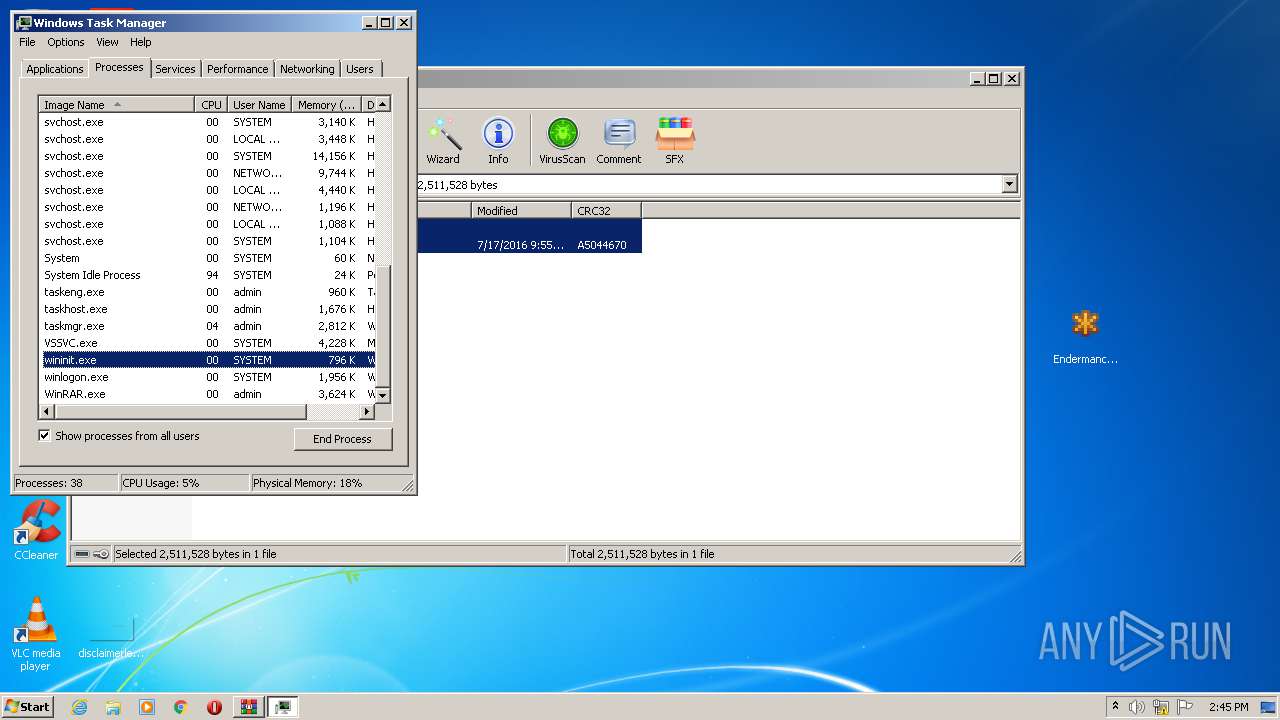This screenshot has height=720, width=1280.
Task: Click the network status tray icon
Action: pyautogui.click(x=1161, y=707)
